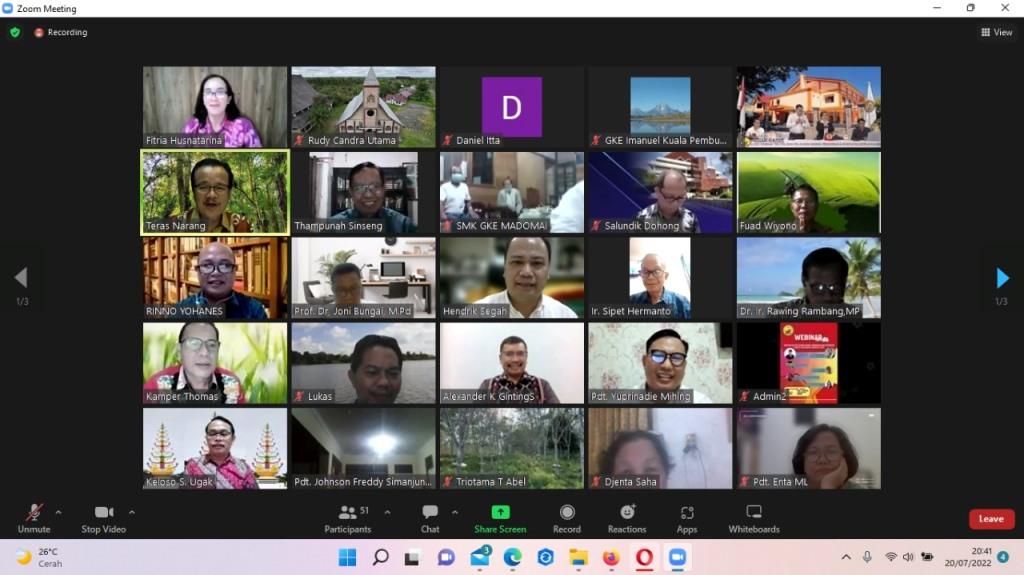Open the Apps panel

pos(686,517)
